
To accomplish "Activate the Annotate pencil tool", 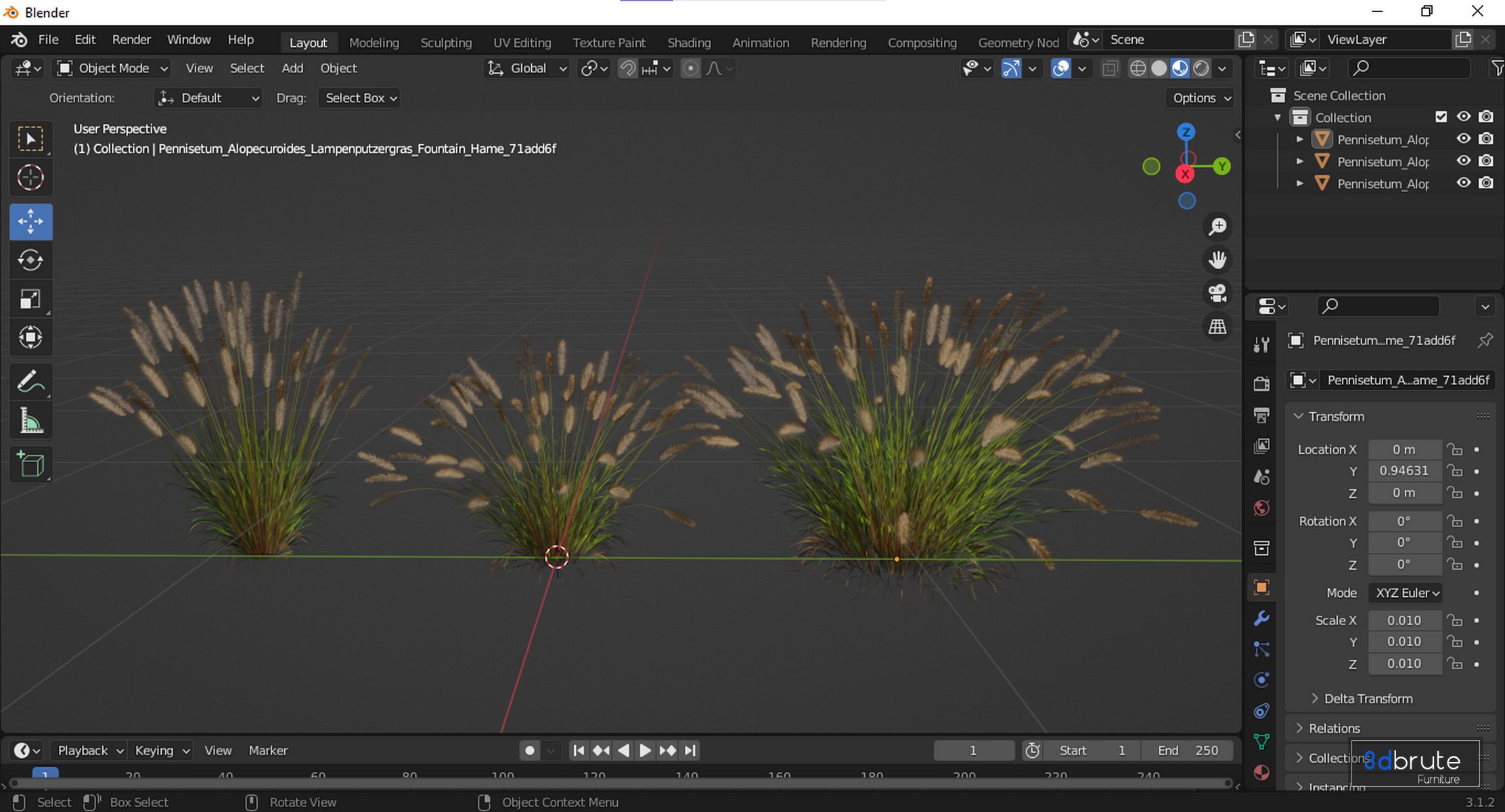I will 30,382.
